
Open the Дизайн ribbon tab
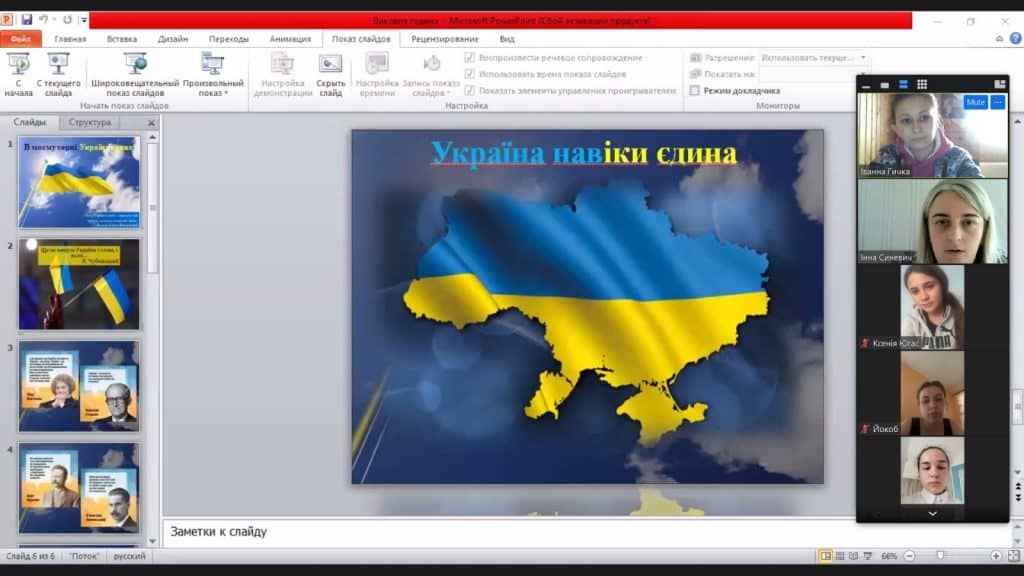(172, 39)
